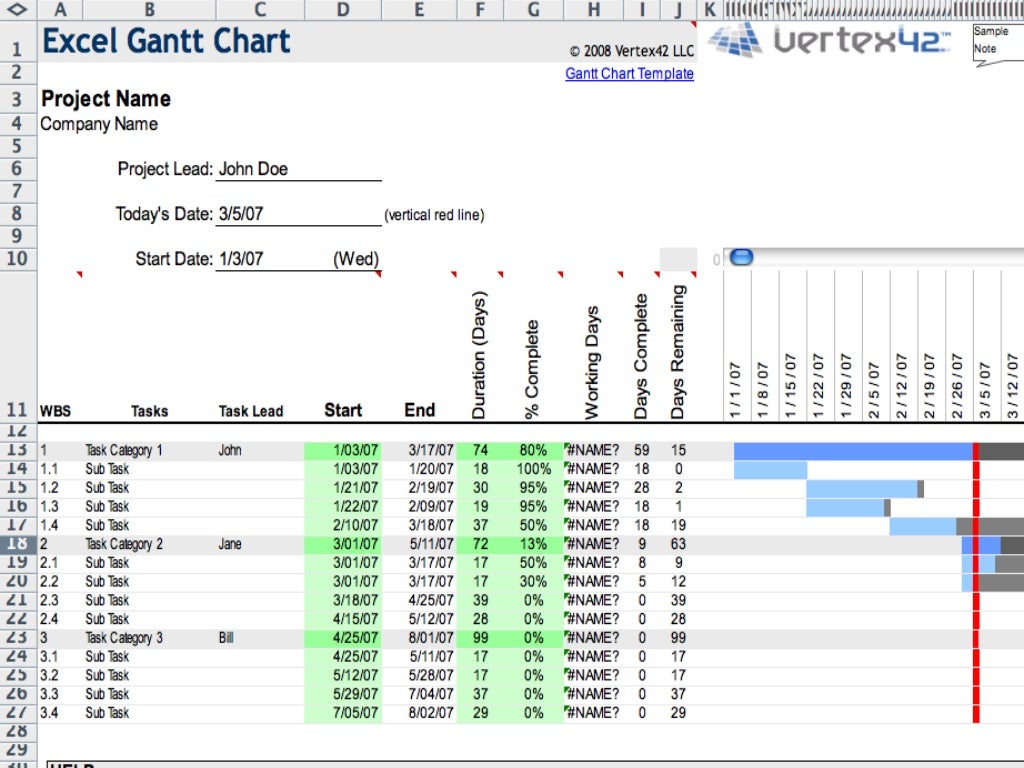Select the Task Category 1 cell

point(124,451)
